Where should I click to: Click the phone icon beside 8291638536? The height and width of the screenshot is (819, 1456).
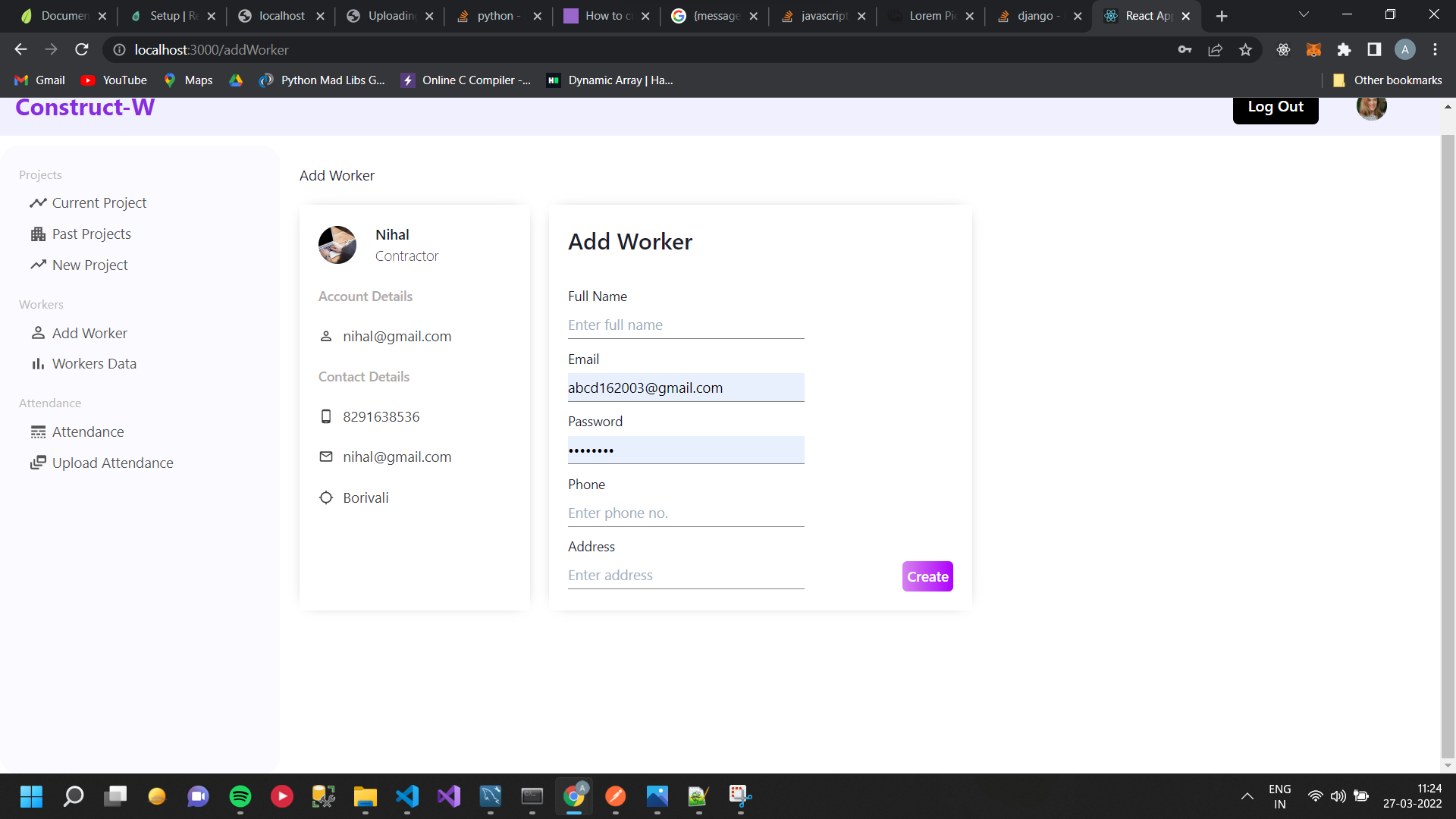326,416
